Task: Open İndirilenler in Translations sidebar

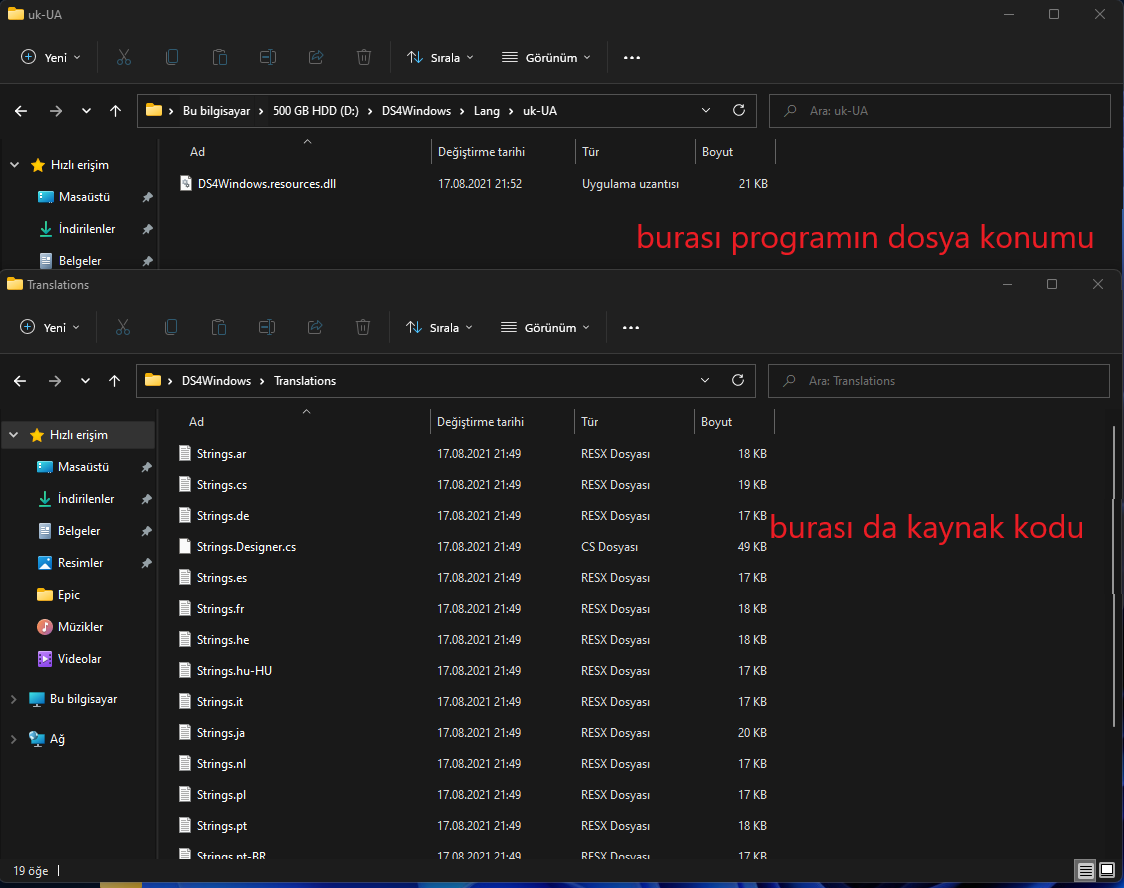Action: coord(85,499)
